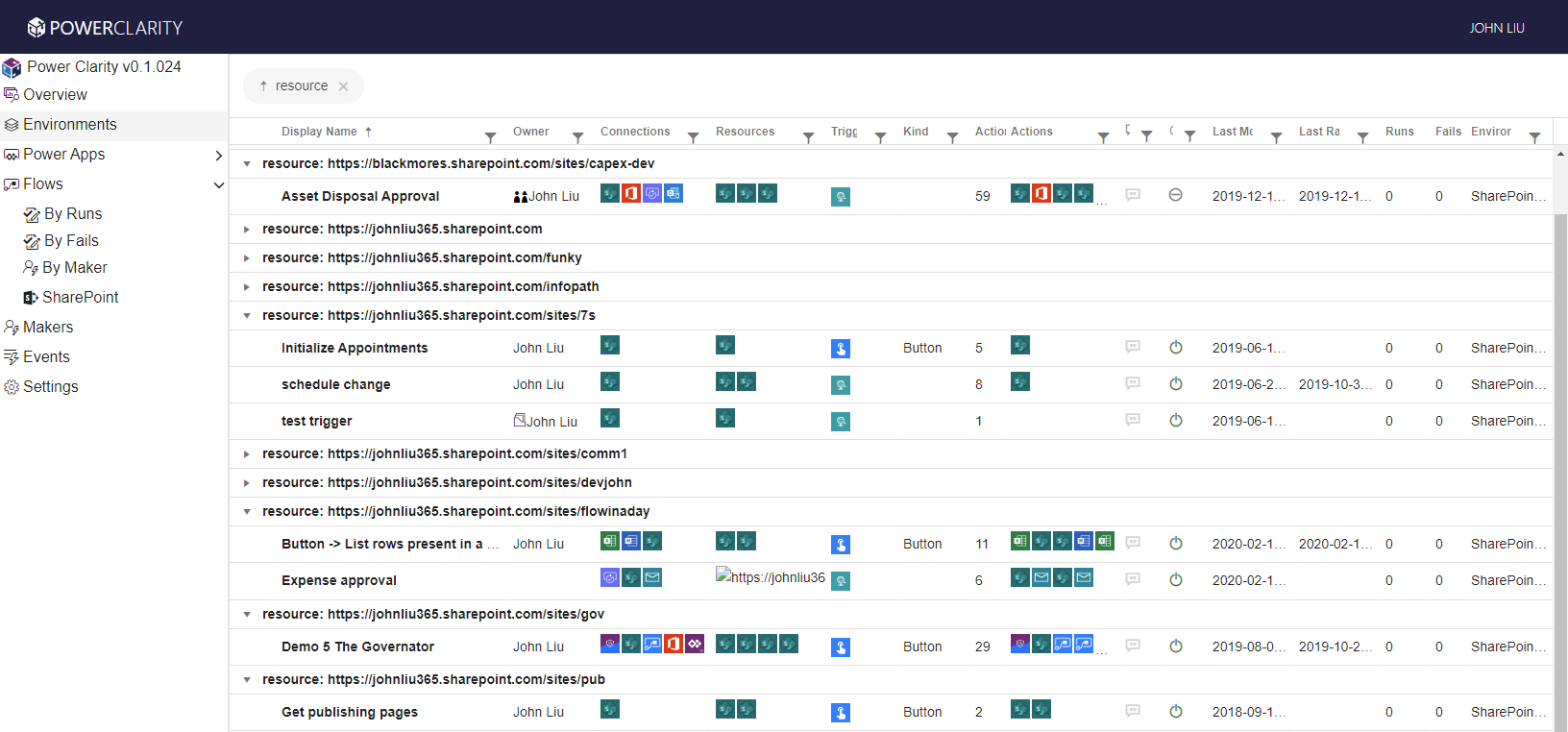Open the Get publishing pages flow
This screenshot has height=732, width=1568.
(x=349, y=712)
